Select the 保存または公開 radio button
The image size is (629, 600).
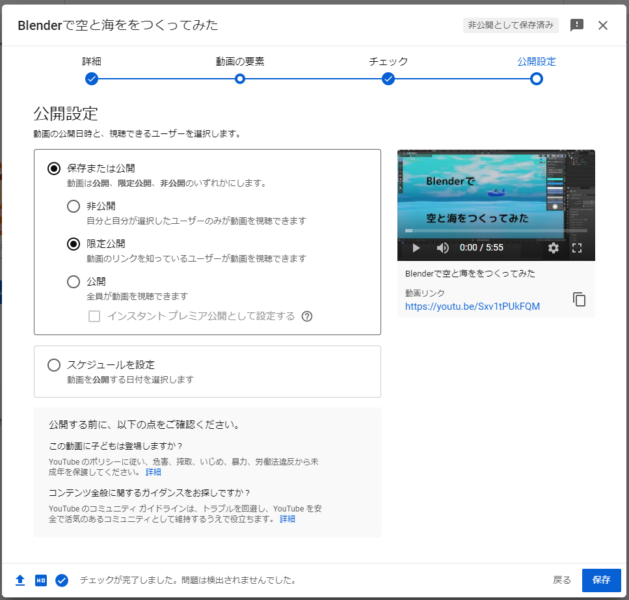click(x=54, y=168)
